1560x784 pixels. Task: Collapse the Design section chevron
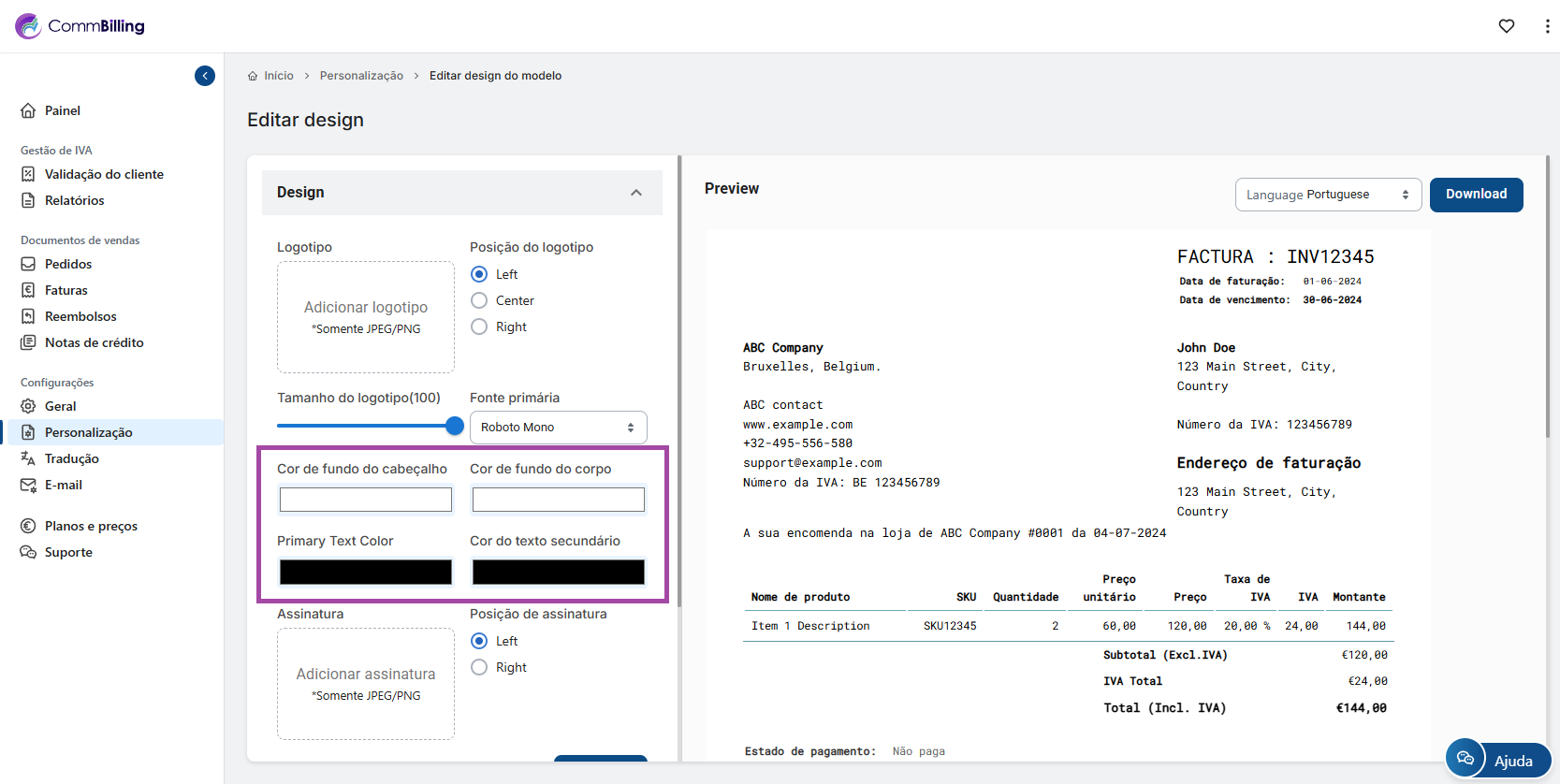coord(636,193)
